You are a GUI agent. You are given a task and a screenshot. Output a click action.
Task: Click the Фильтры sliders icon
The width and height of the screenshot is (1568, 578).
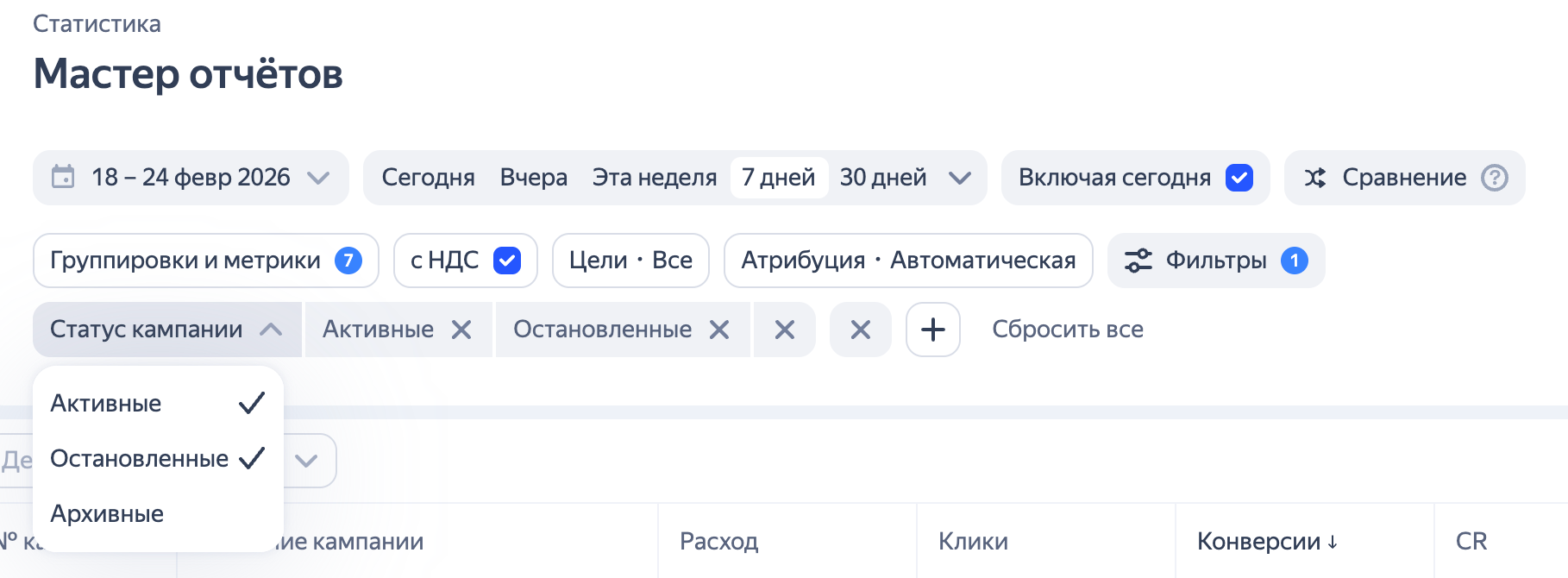tap(1138, 261)
